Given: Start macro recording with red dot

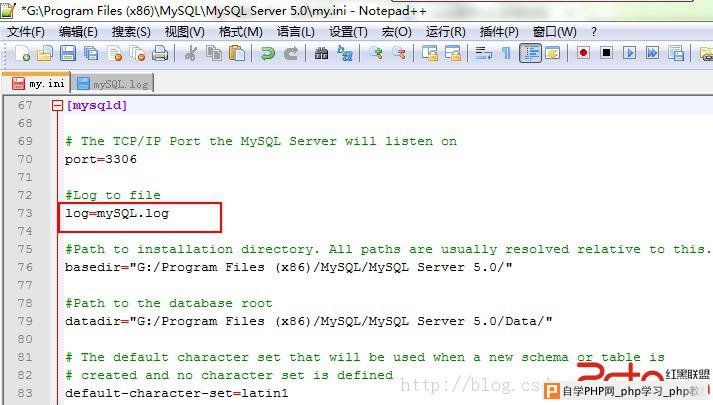Looking at the screenshot, I should coord(583,54).
